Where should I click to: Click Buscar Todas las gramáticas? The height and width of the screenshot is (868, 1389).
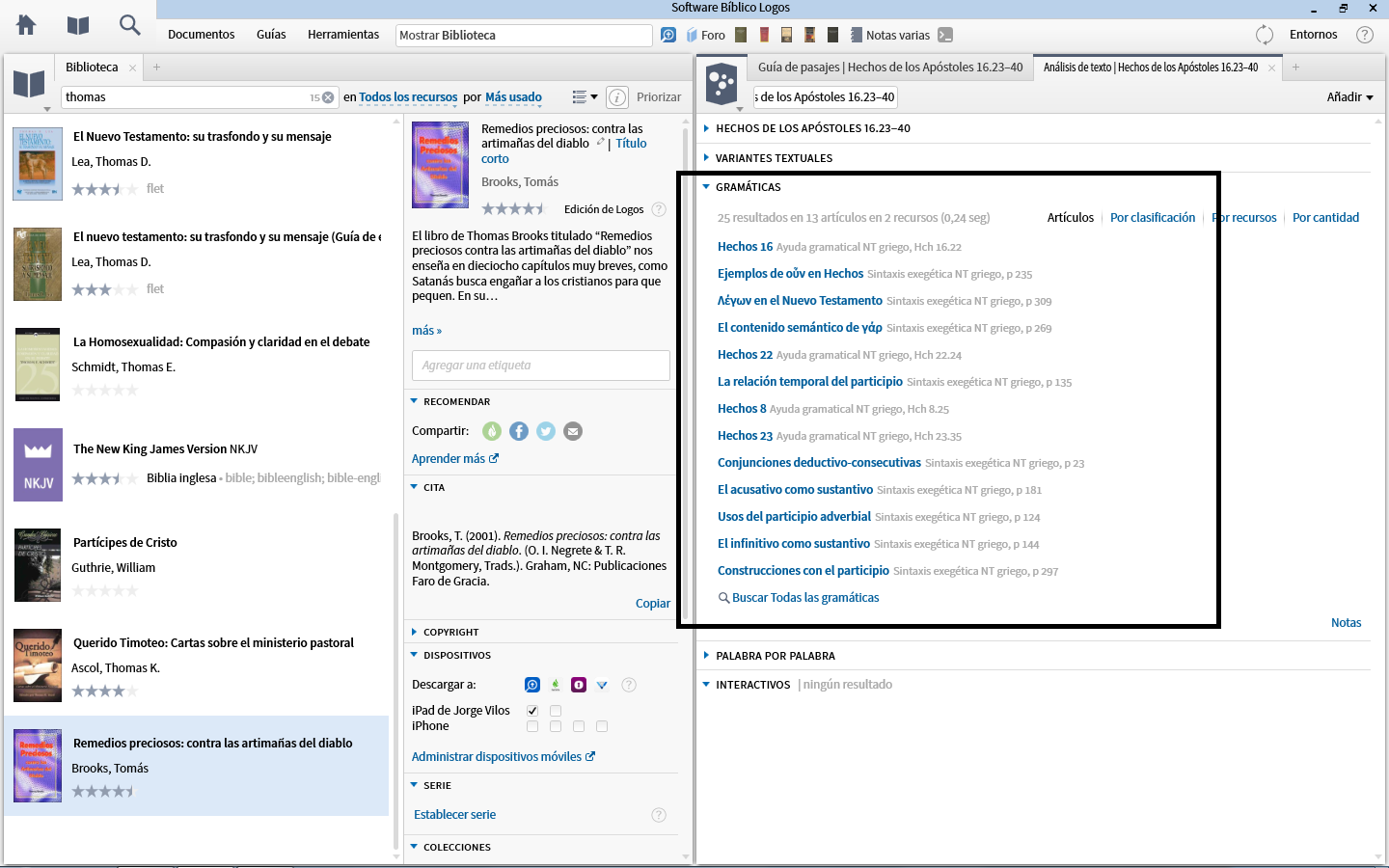point(799,598)
